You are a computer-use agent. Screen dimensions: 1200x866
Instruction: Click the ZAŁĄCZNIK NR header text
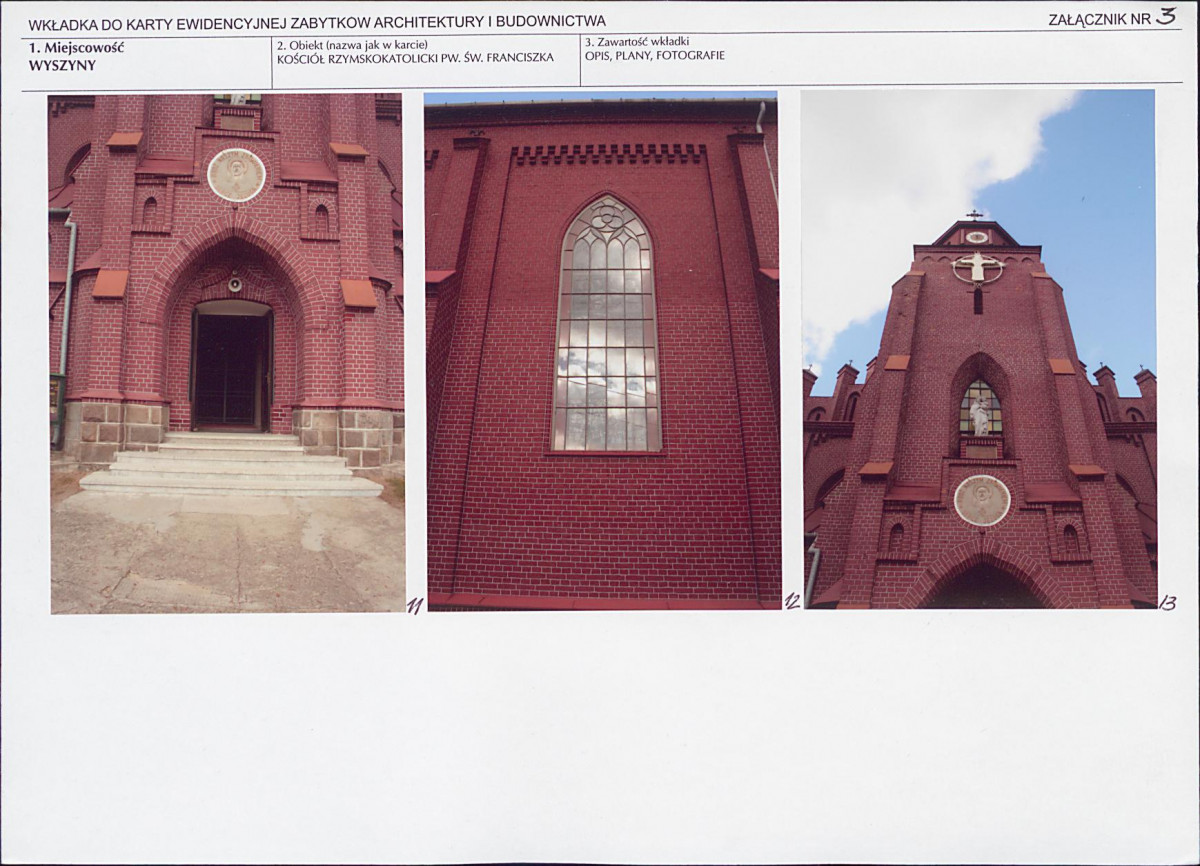tap(1100, 19)
